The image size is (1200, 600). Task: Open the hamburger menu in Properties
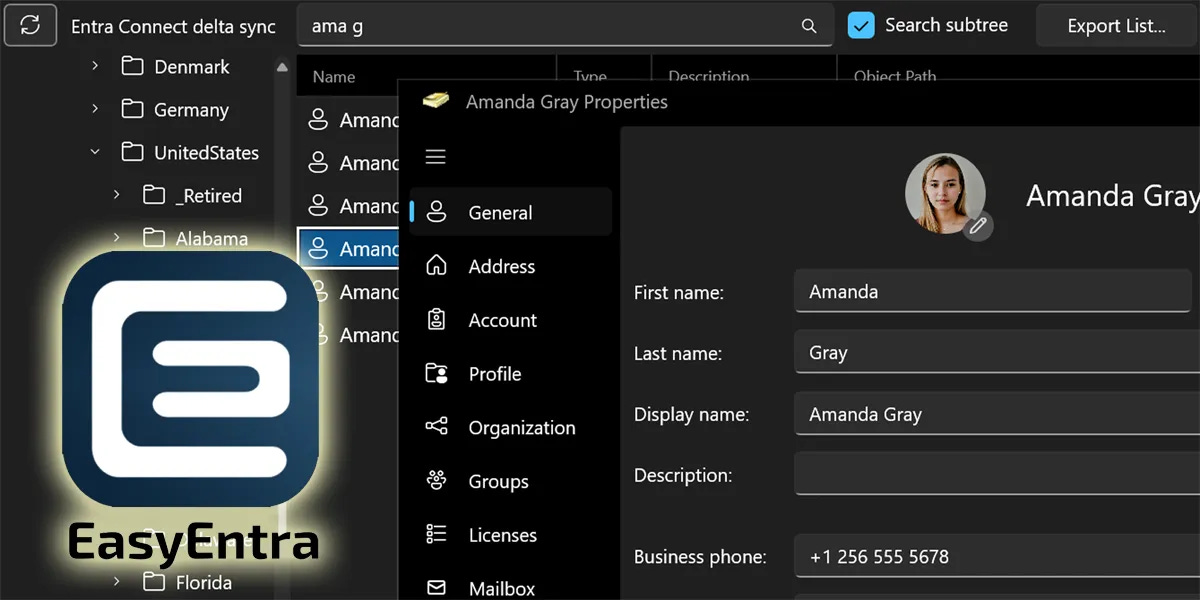tap(436, 157)
